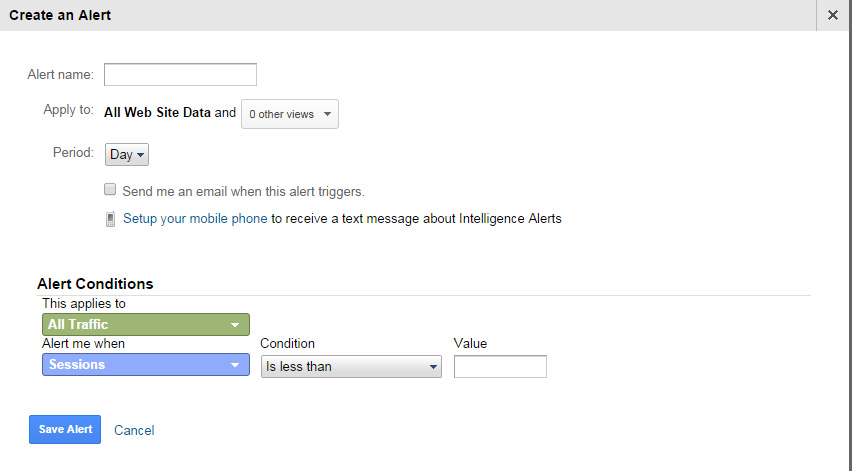Click the arrow on Sessions selector

click(235, 366)
